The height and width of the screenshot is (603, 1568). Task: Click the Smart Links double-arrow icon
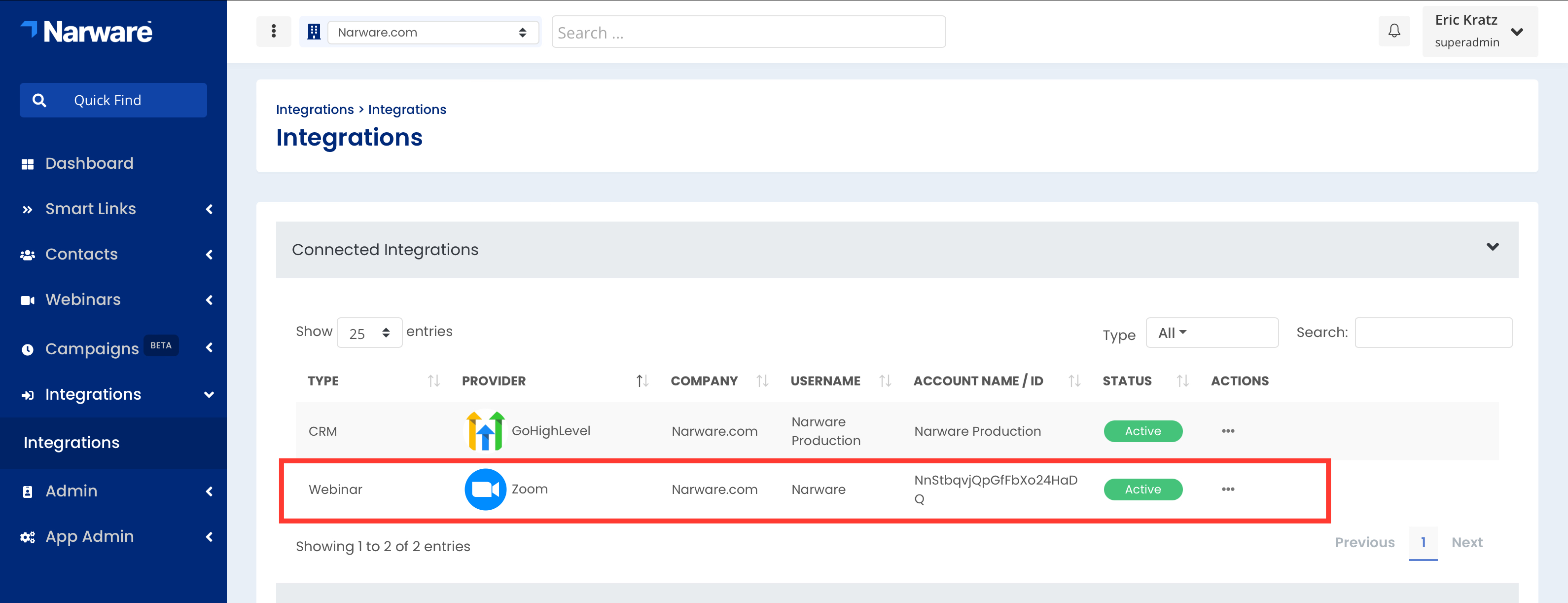(x=28, y=210)
